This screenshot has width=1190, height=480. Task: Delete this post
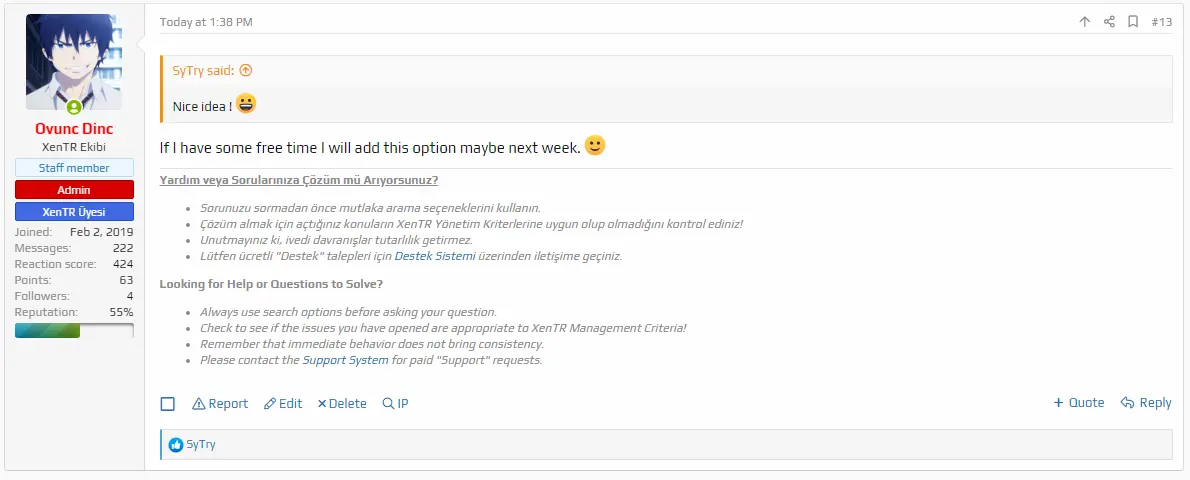click(342, 404)
